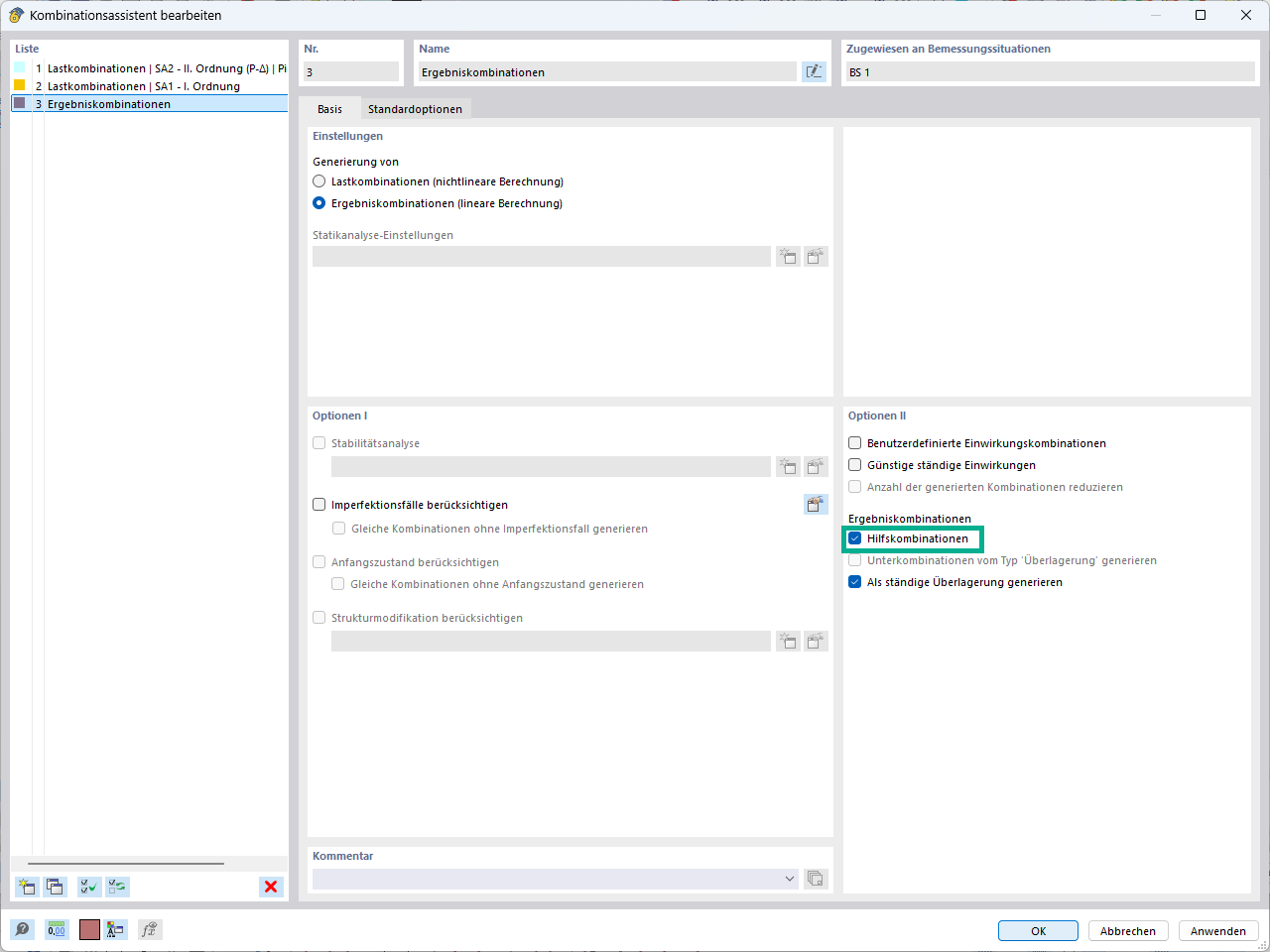Image resolution: width=1270 pixels, height=952 pixels.
Task: Delete the selected wizard with the red X
Action: click(x=271, y=887)
